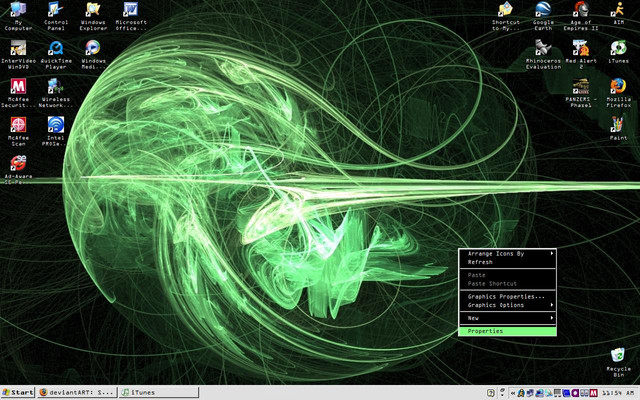Screen dimensions: 640x400
Task: Select Properties in the context menu
Action: tap(507, 331)
